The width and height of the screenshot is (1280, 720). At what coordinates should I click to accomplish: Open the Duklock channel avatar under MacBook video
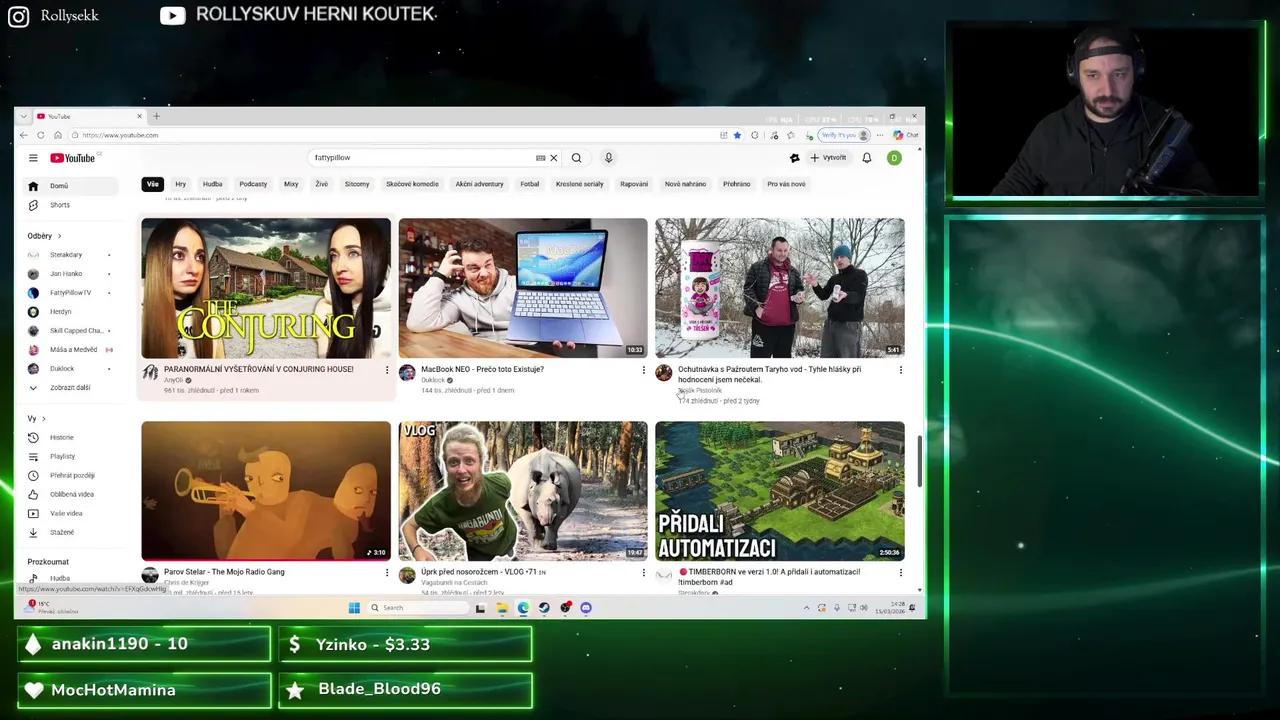(407, 373)
